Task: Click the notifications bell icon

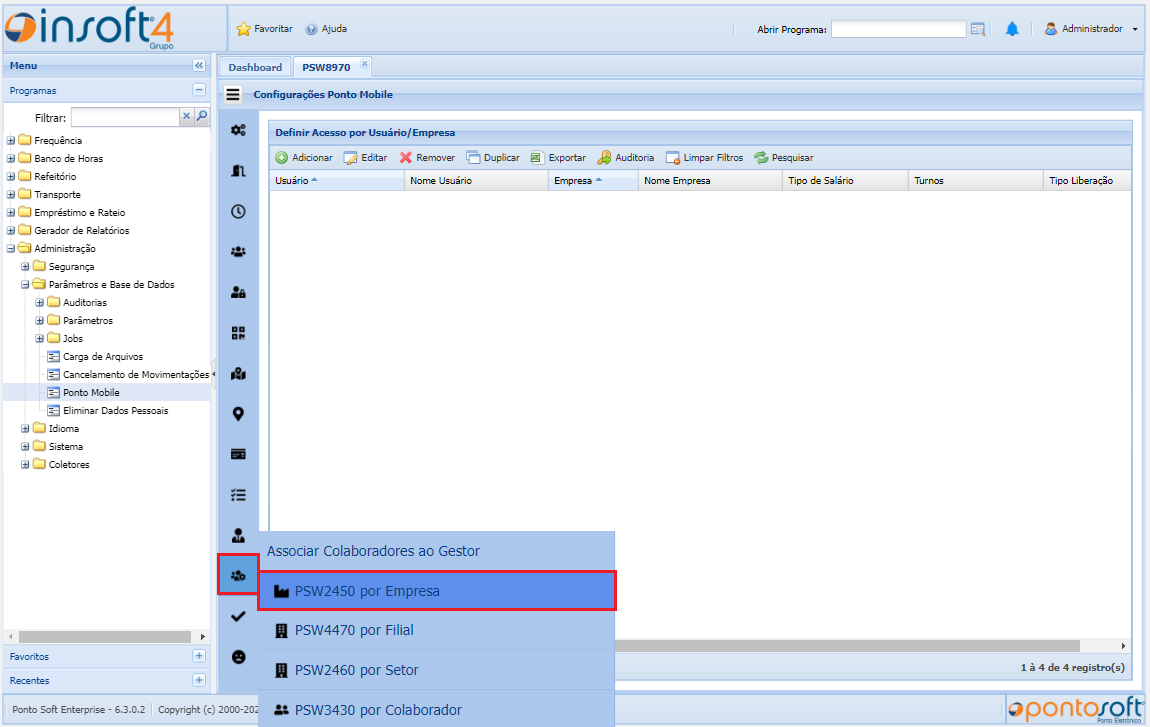Action: 1012,28
